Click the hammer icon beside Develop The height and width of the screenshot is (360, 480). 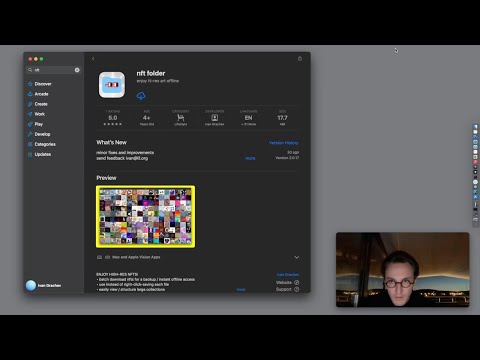[x=30, y=134]
